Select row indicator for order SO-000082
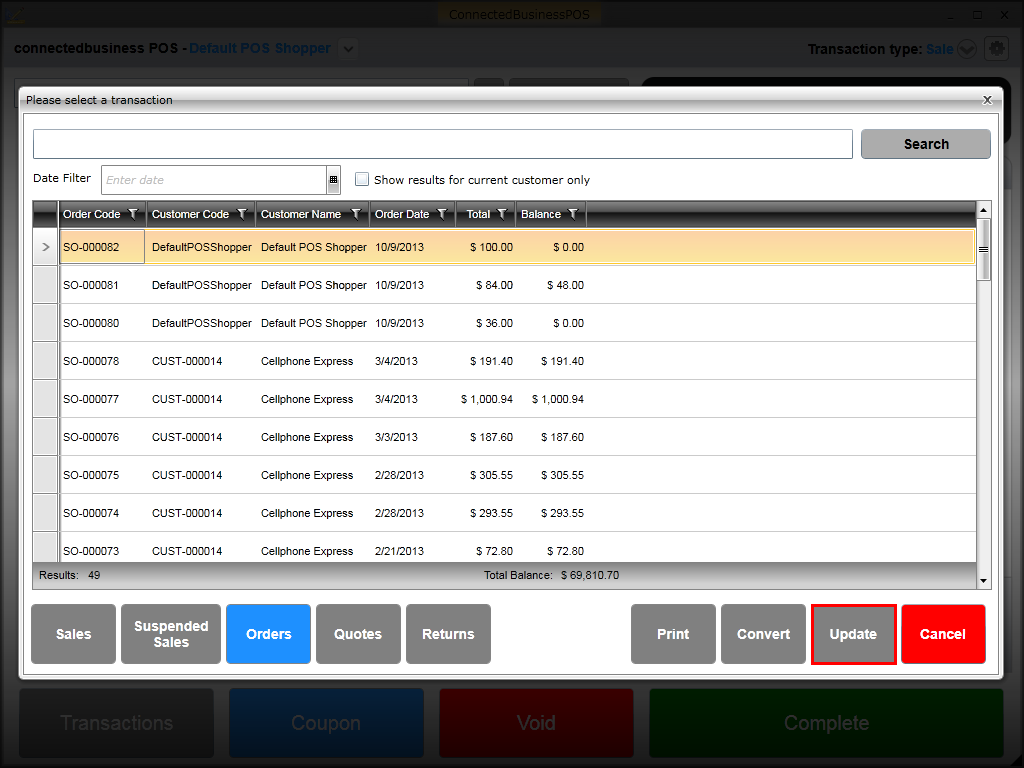1024x768 pixels. click(46, 247)
